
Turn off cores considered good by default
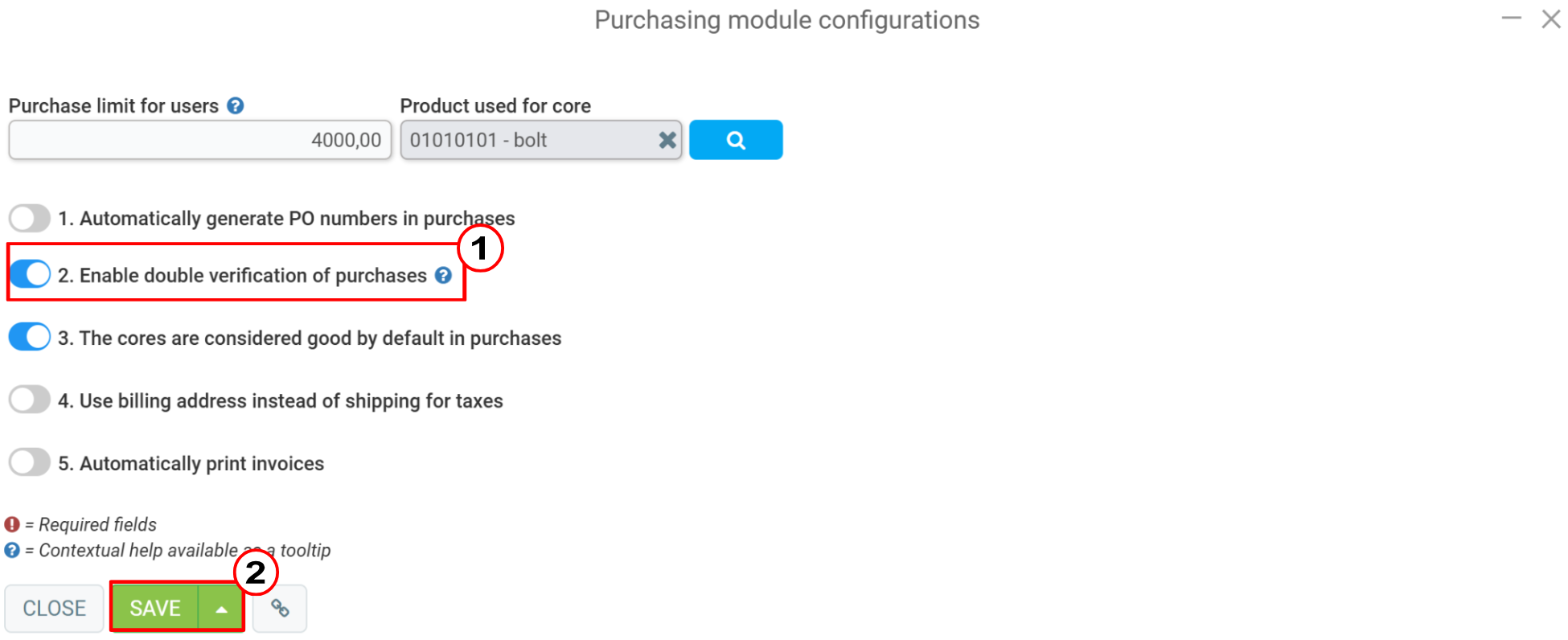[29, 337]
